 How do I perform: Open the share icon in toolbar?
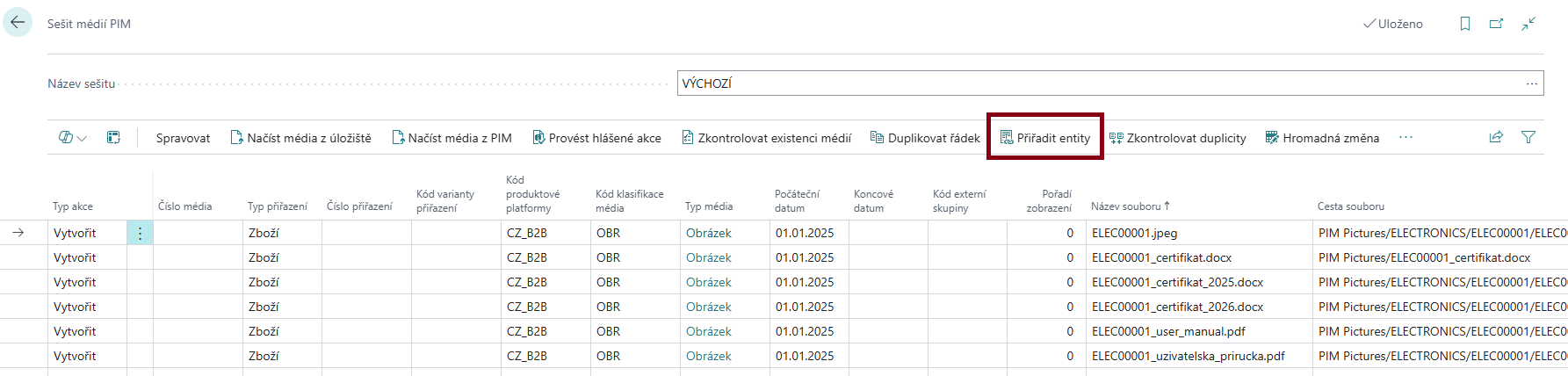point(1496,137)
